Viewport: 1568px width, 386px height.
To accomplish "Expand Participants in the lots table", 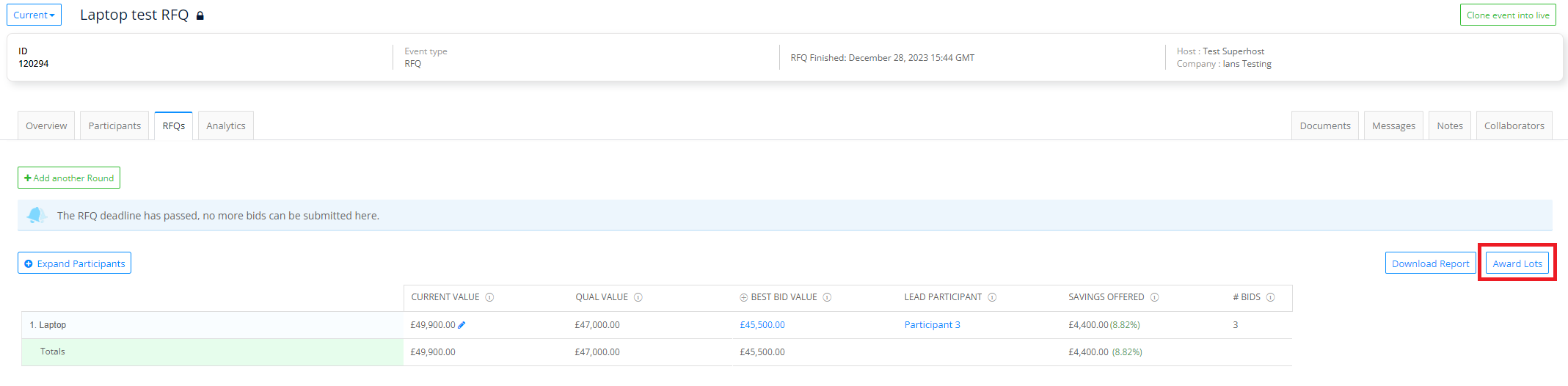I will click(74, 263).
